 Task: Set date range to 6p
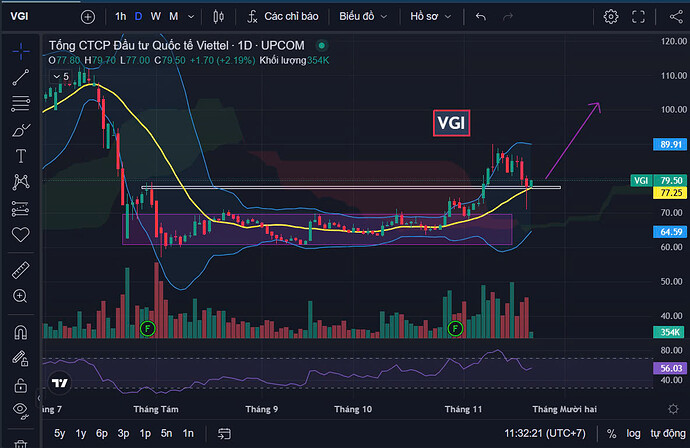102,433
